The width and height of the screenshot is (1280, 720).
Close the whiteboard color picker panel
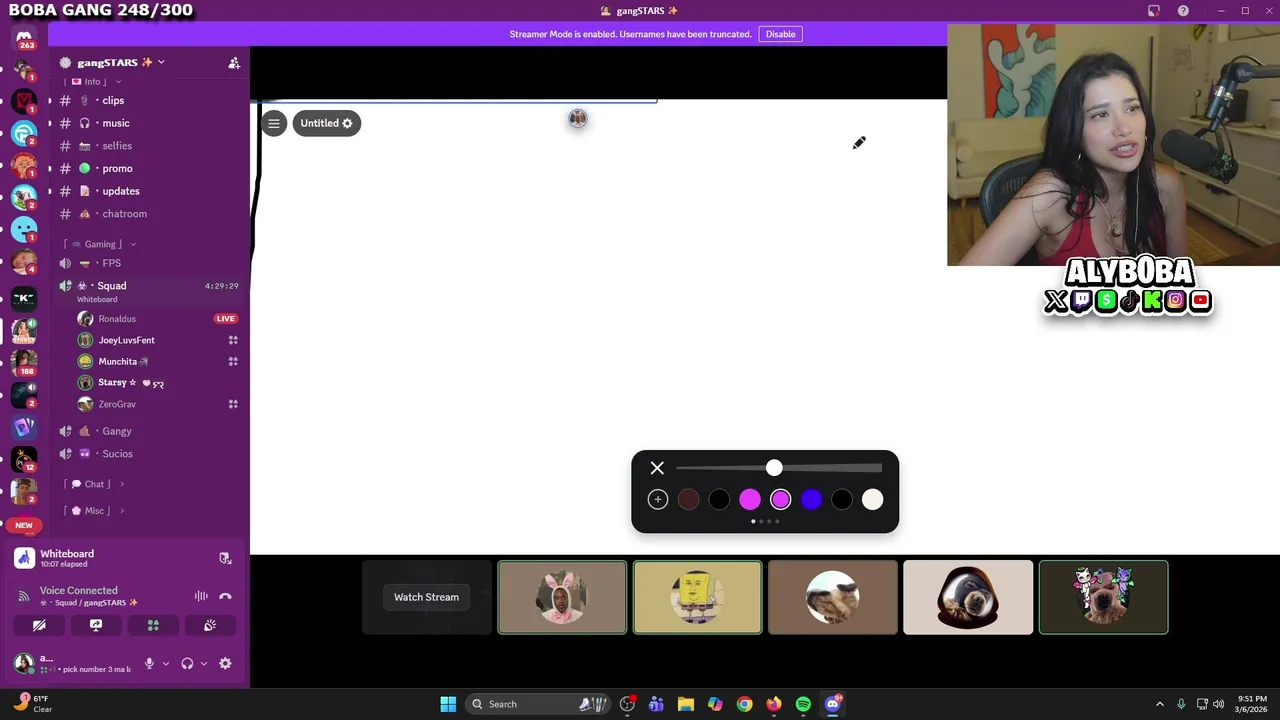coord(657,468)
